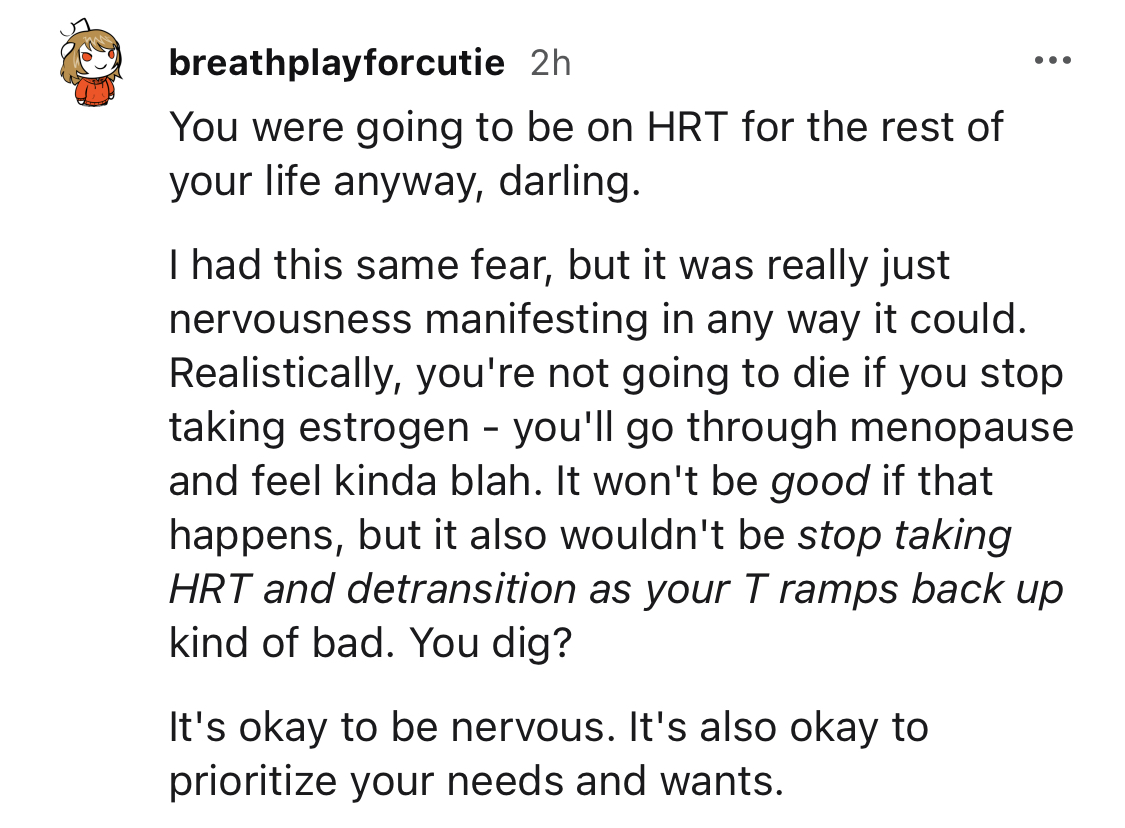
Task: Tap the word 'estrogen' in the comment
Action: [384, 428]
